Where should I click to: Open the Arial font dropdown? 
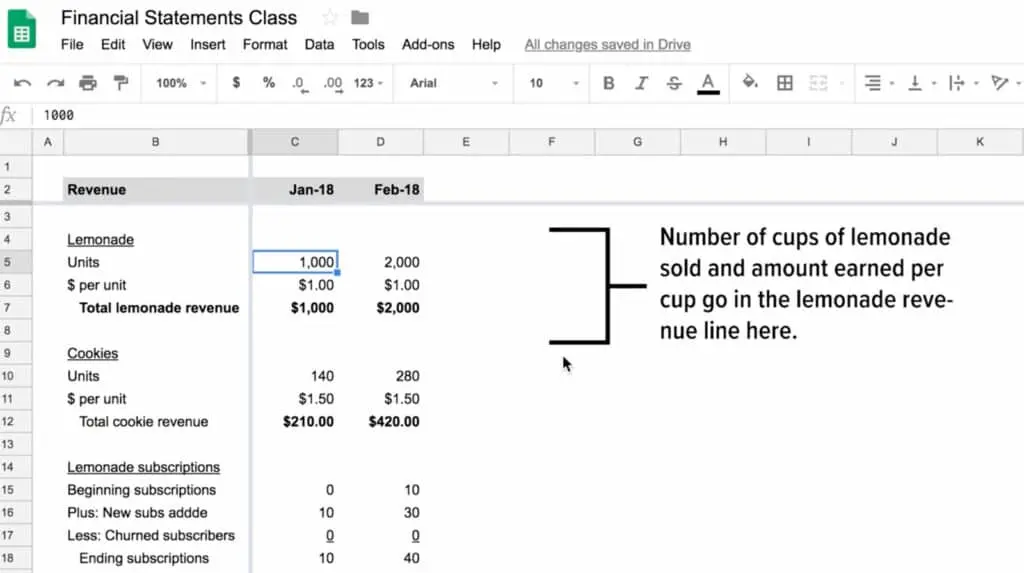tap(453, 83)
